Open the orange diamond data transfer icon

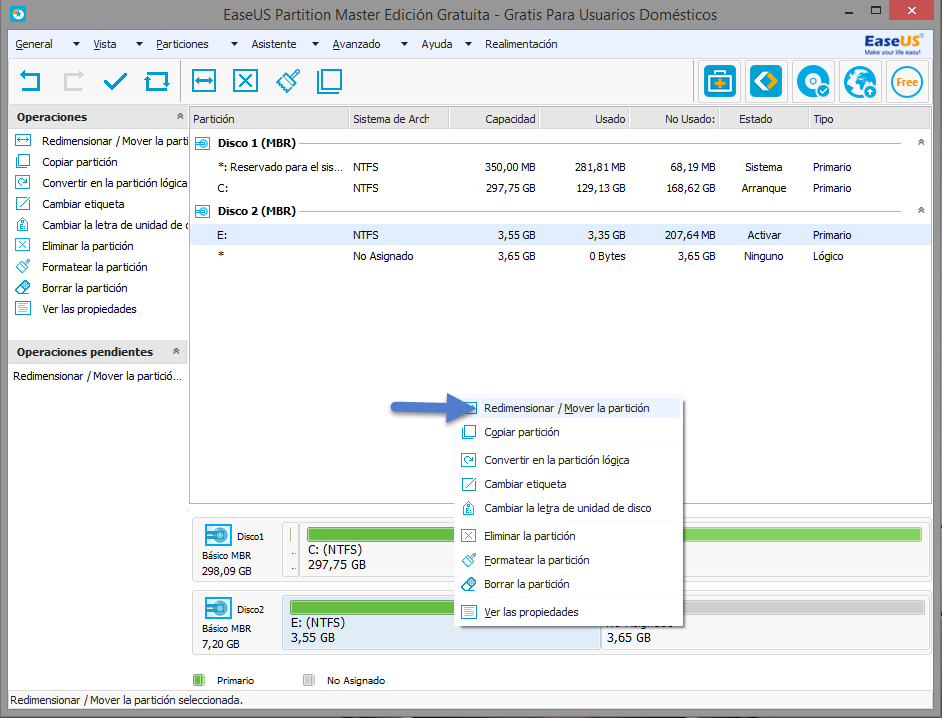(766, 81)
